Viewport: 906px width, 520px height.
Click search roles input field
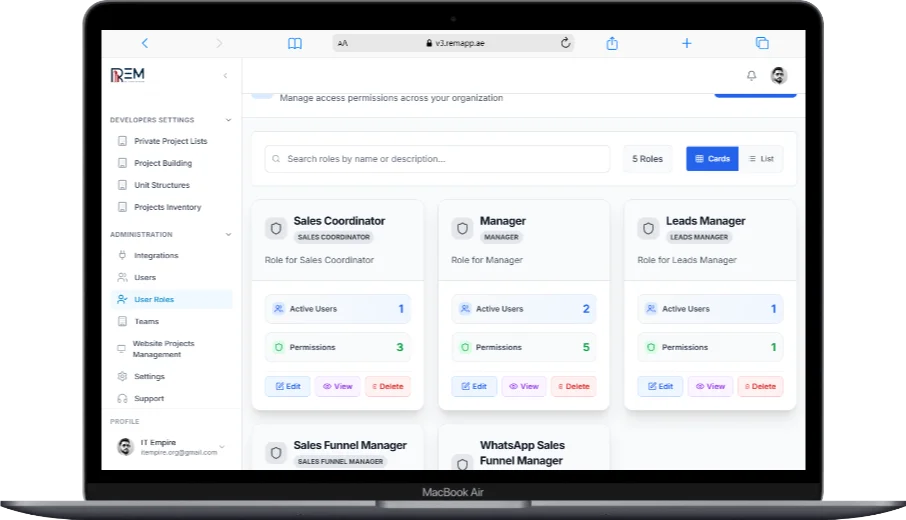point(437,159)
